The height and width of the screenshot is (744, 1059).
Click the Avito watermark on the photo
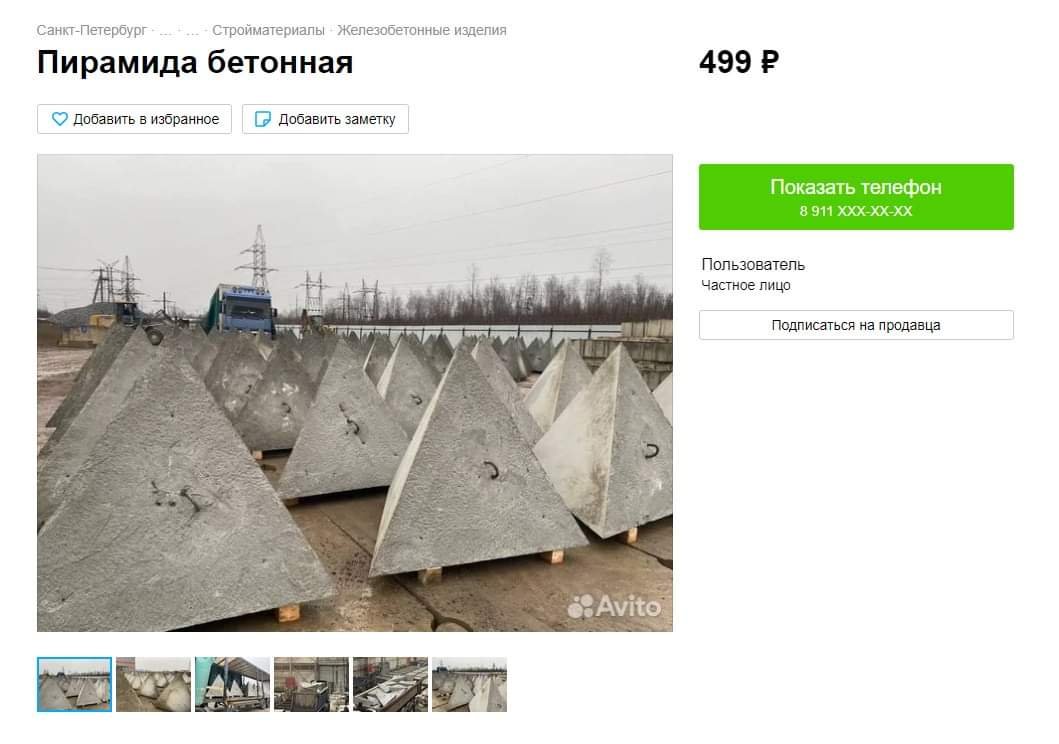point(614,606)
